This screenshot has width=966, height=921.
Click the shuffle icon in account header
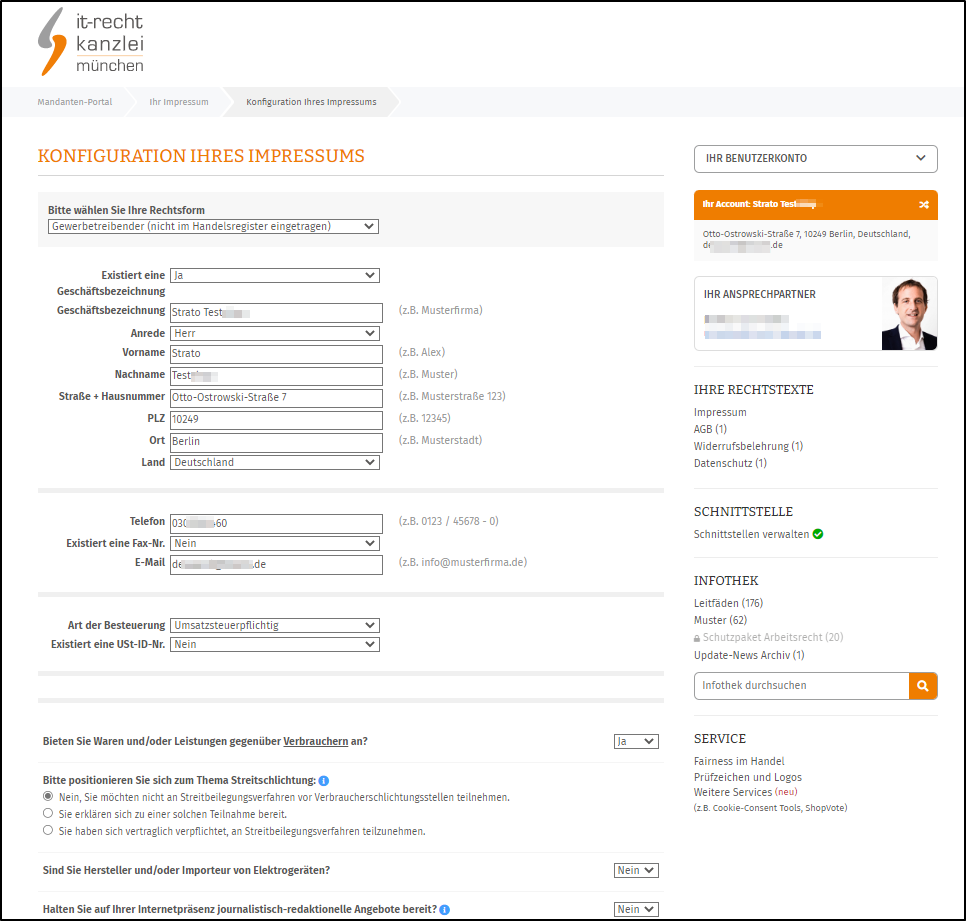pos(923,204)
